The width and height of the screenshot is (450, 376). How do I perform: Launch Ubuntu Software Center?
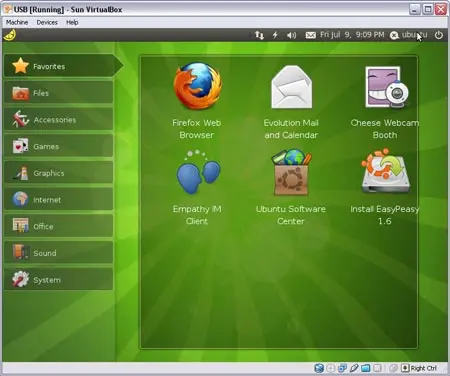[291, 187]
